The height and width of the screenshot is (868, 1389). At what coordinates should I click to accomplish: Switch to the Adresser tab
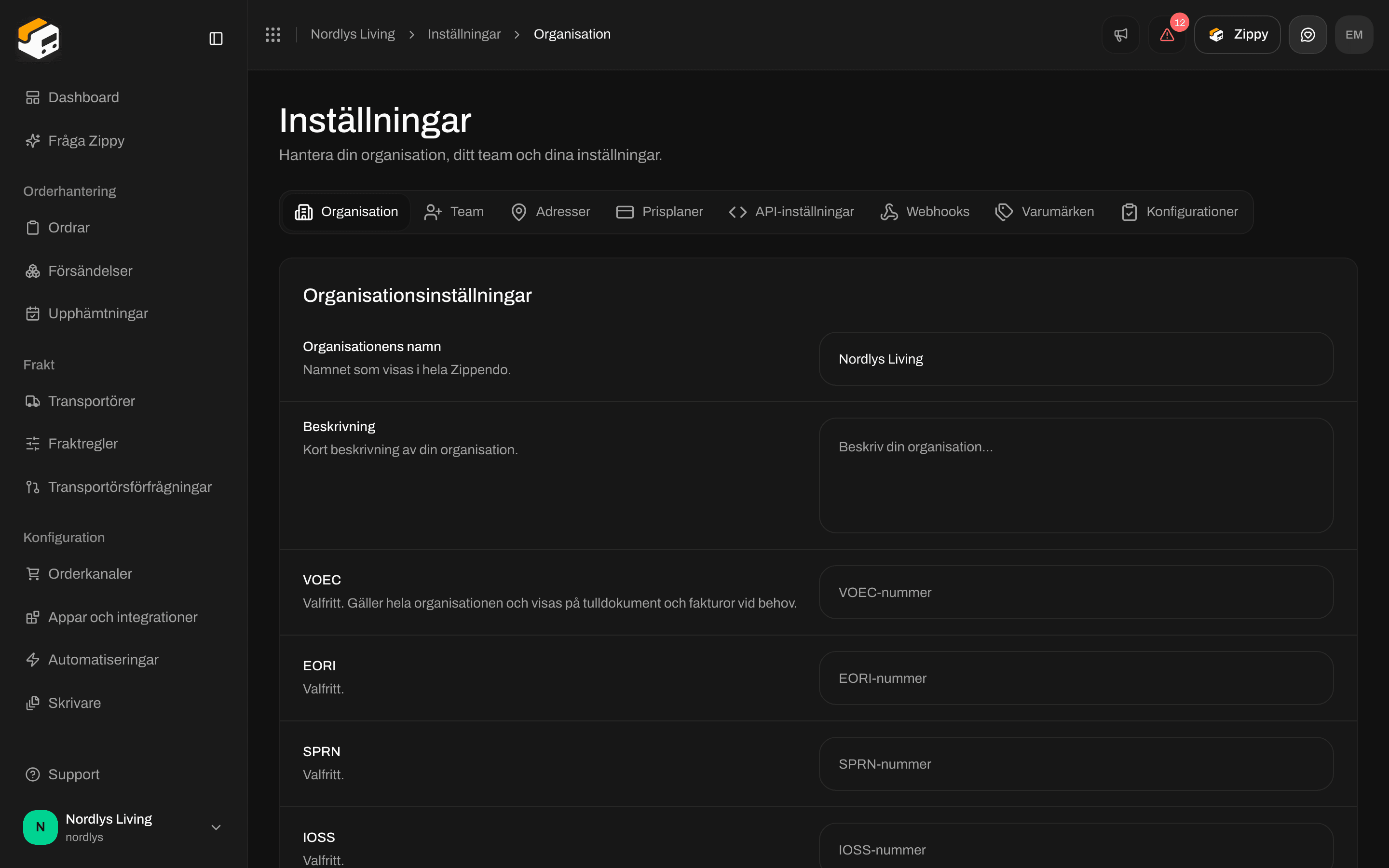(550, 212)
